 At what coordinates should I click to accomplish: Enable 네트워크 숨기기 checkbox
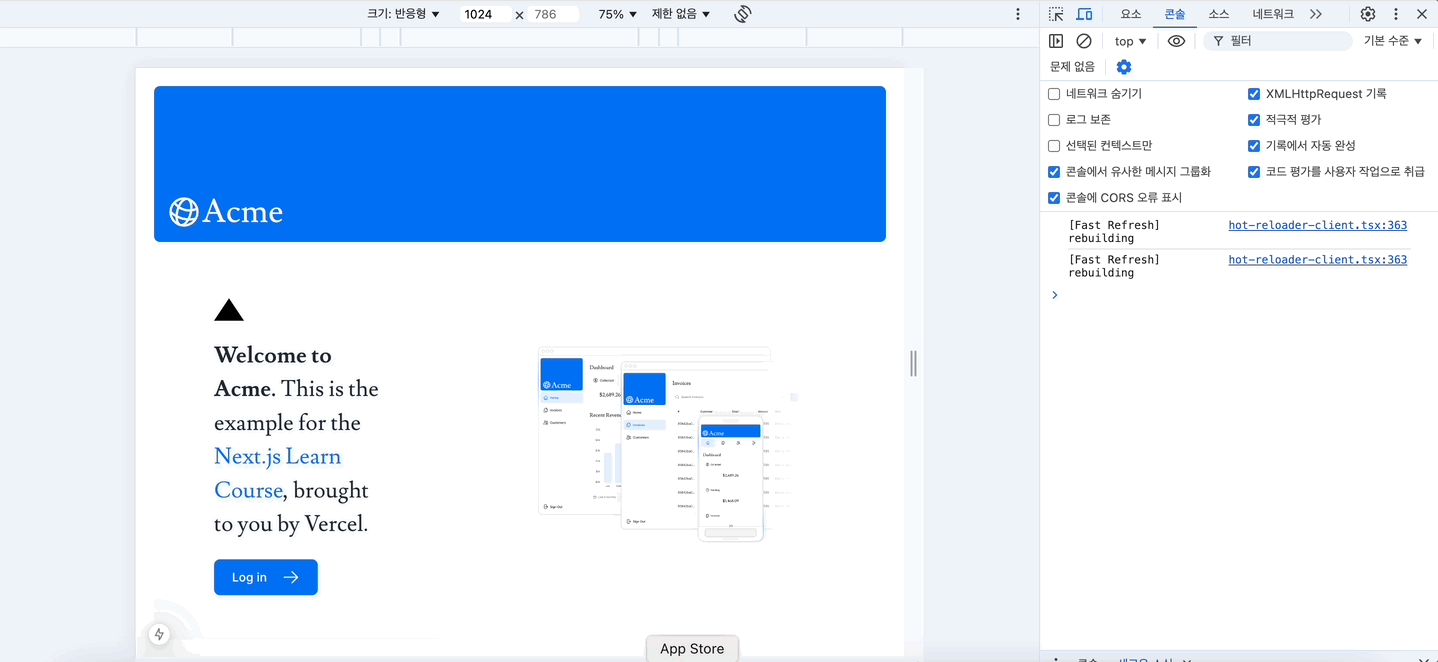[x=1054, y=94]
